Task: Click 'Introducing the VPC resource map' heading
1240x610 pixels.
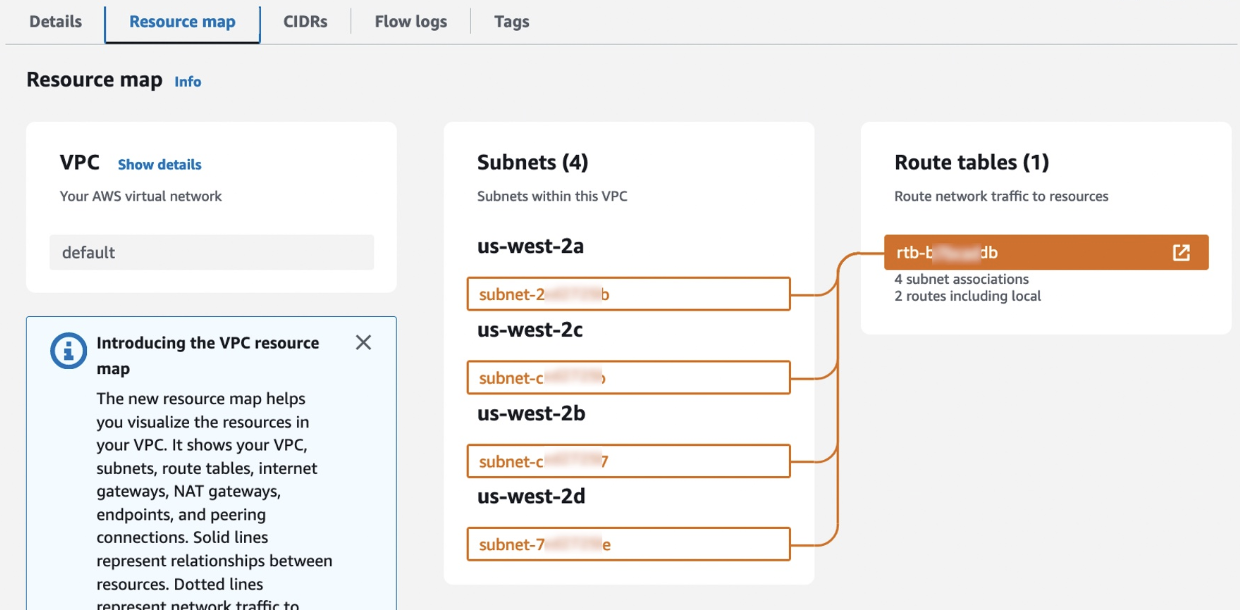Action: point(208,355)
